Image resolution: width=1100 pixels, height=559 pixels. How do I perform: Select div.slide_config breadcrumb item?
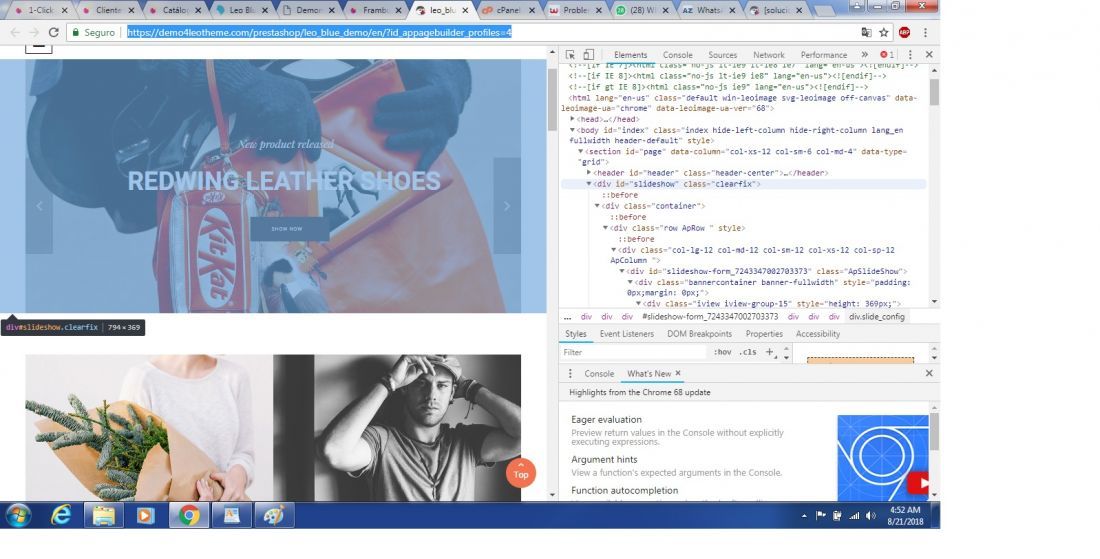(876, 316)
